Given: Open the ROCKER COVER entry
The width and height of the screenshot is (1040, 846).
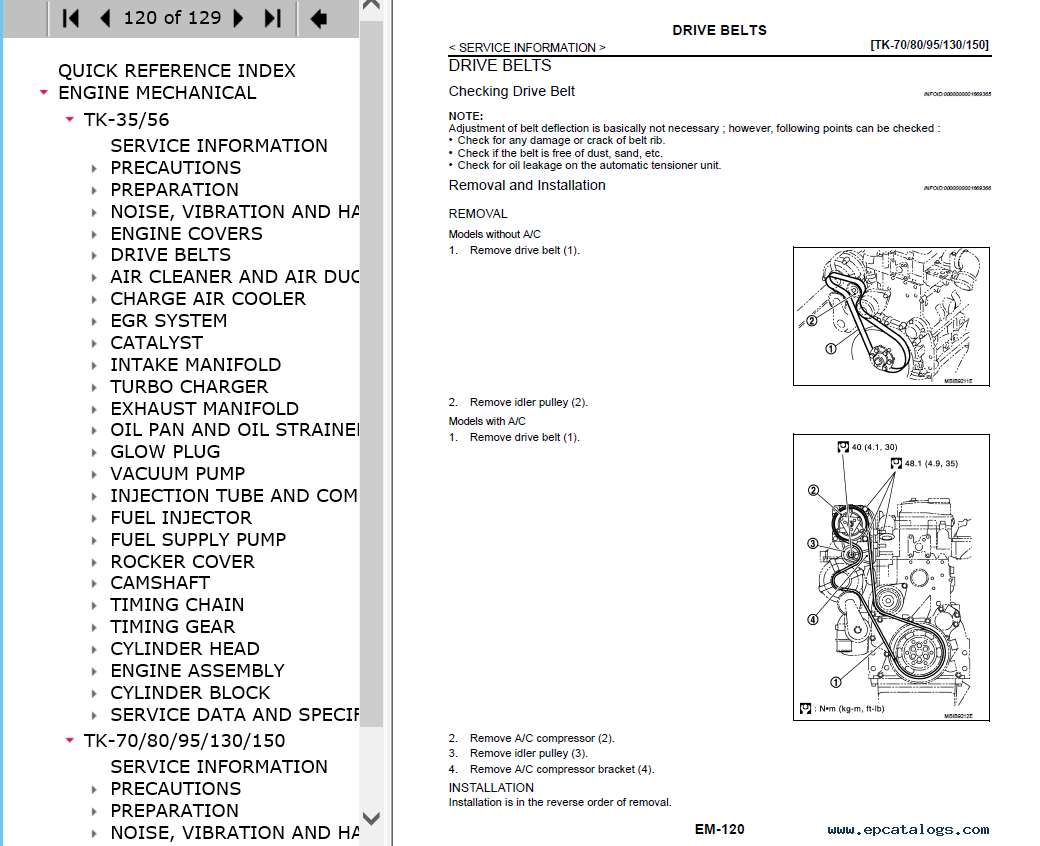Looking at the screenshot, I should 182,562.
